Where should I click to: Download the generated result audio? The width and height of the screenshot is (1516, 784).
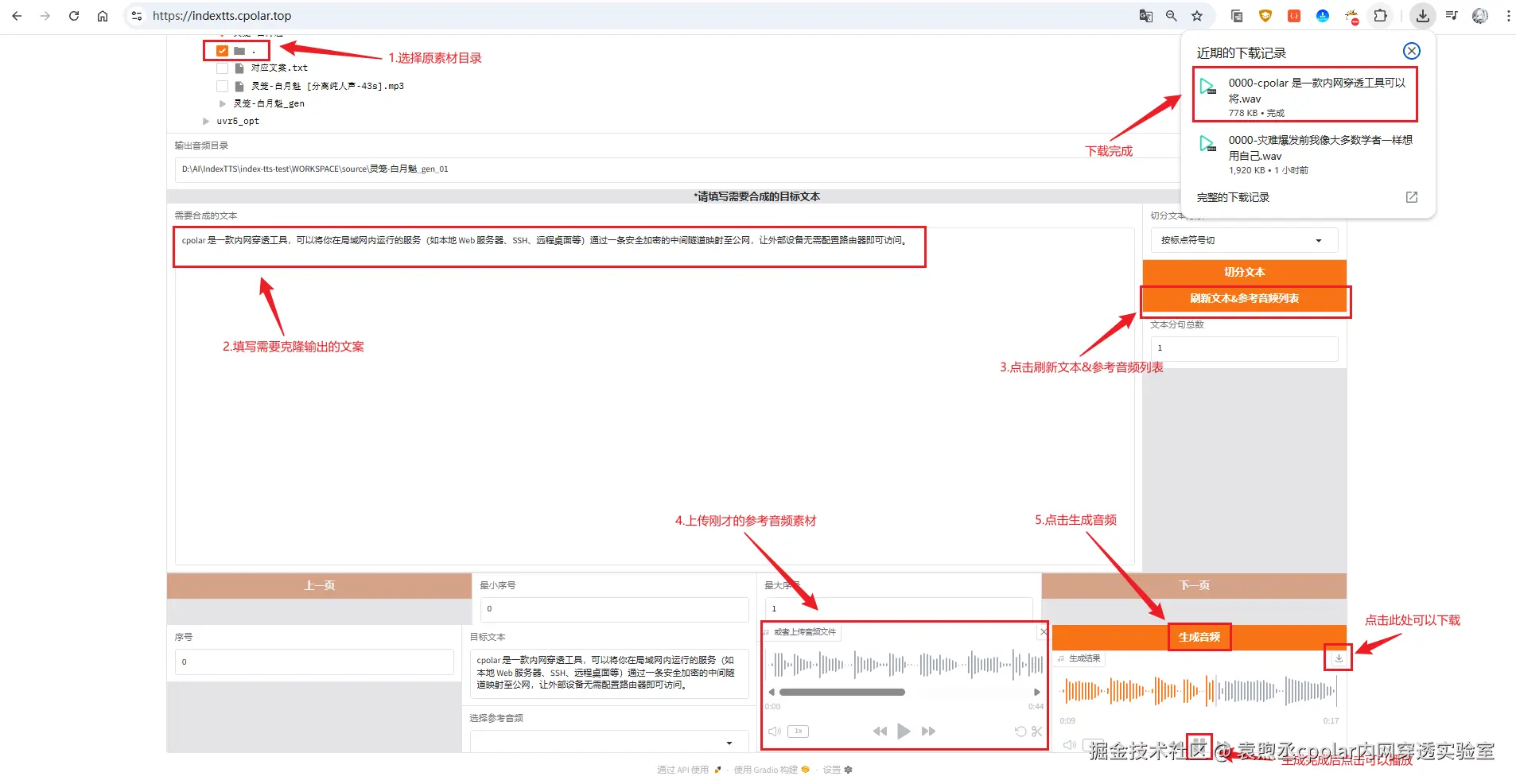pos(1339,658)
